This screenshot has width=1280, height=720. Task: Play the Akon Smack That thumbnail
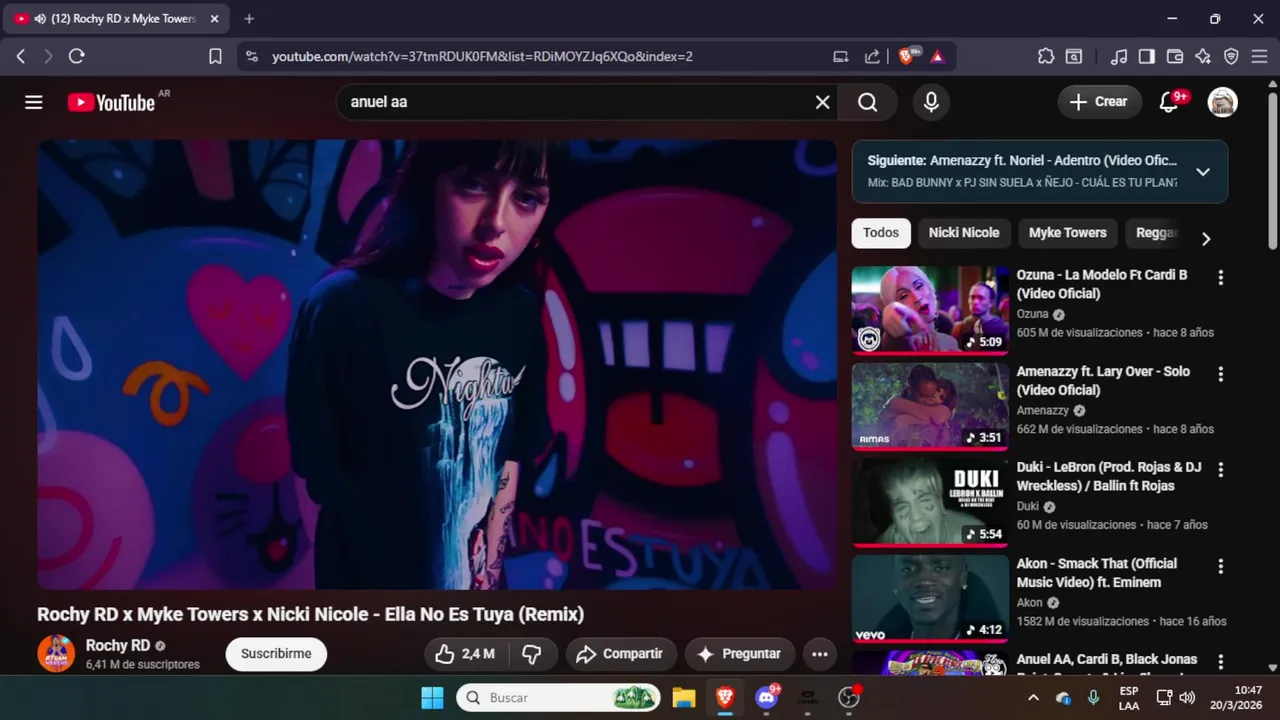click(x=930, y=598)
